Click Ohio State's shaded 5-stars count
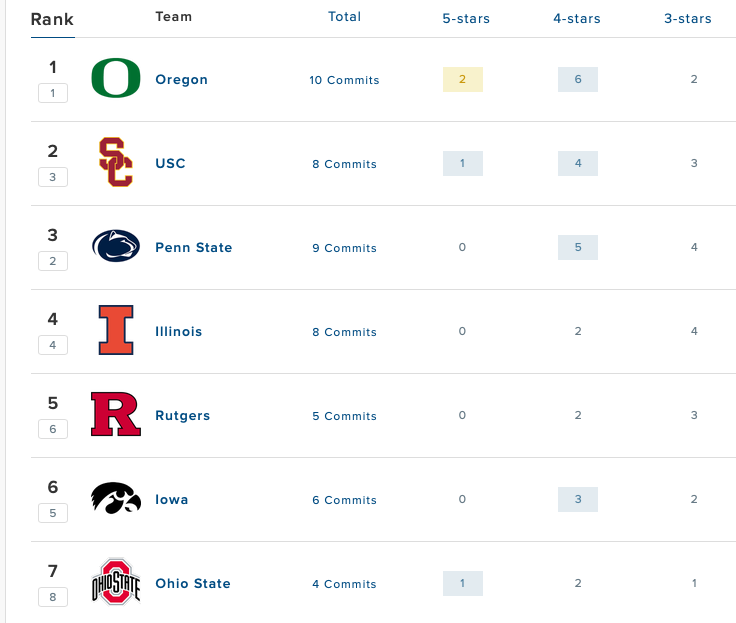The width and height of the screenshot is (736, 623). tap(462, 583)
